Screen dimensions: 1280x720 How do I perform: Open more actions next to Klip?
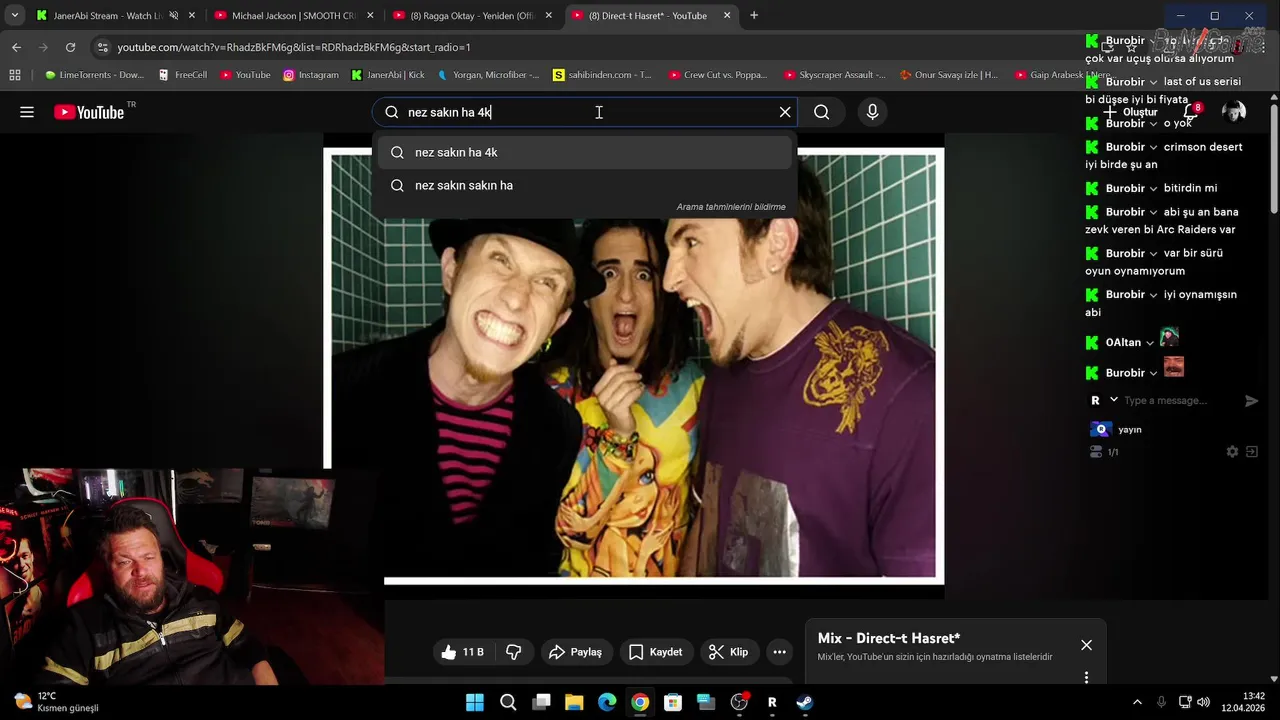(x=779, y=652)
